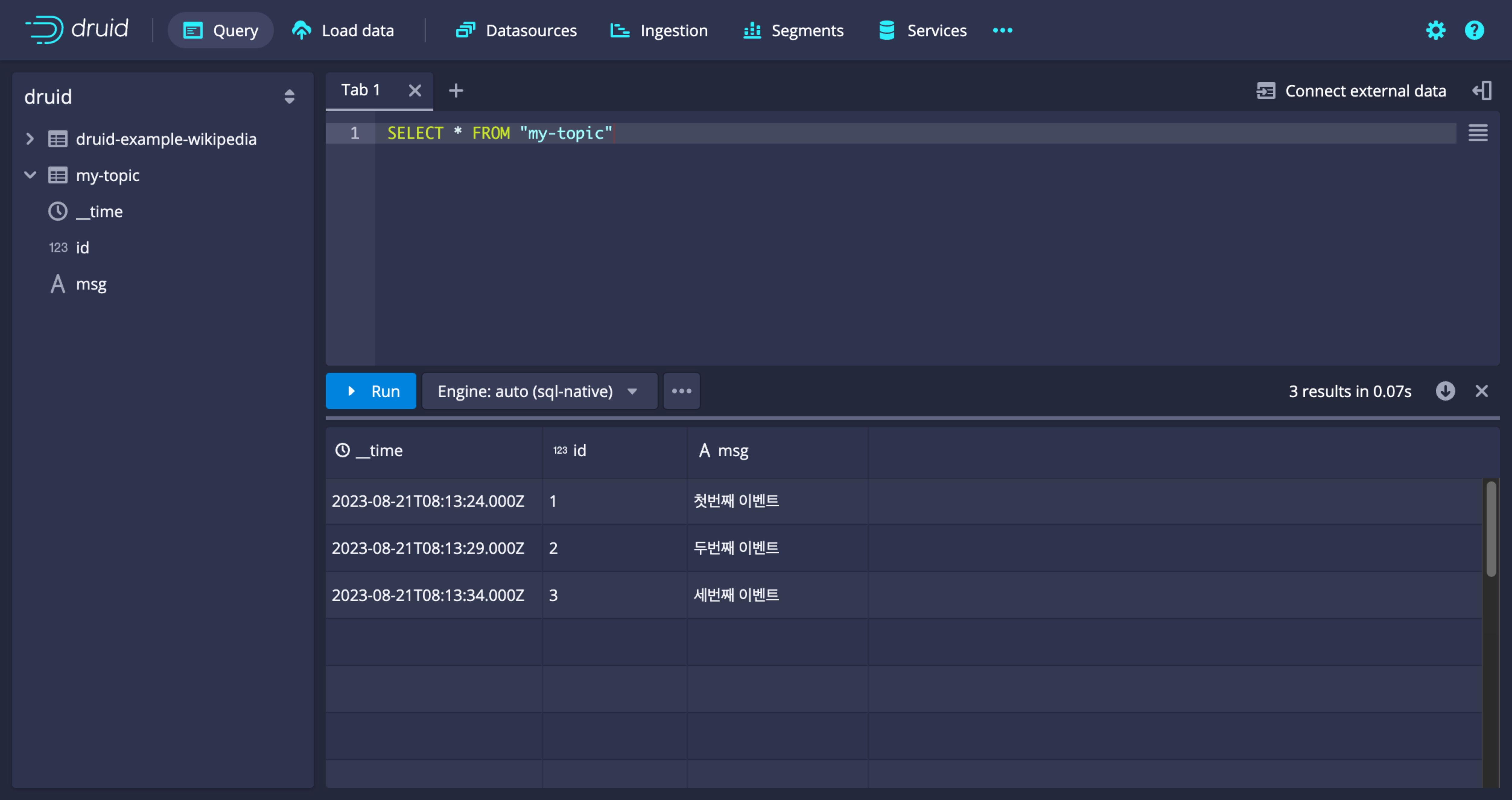Screen dimensions: 1512x800
Task: Select my-topic in the tree
Action: click(107, 176)
